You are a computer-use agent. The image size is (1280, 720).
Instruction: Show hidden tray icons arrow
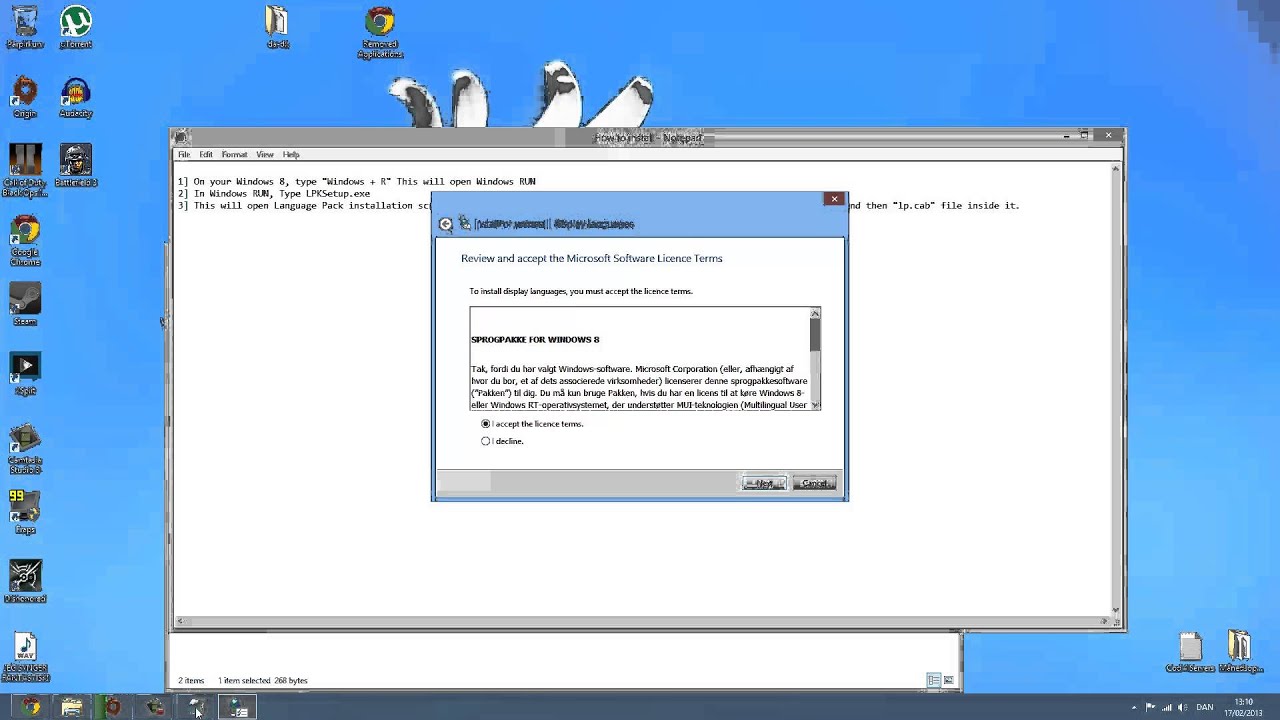tap(1134, 707)
